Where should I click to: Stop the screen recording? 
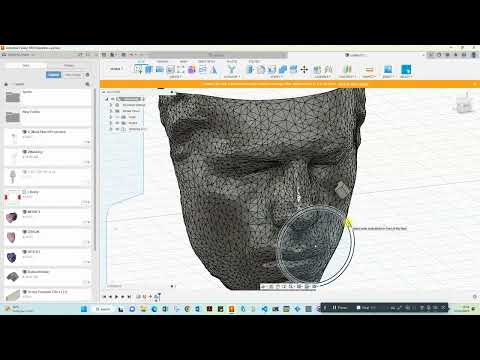point(366,308)
